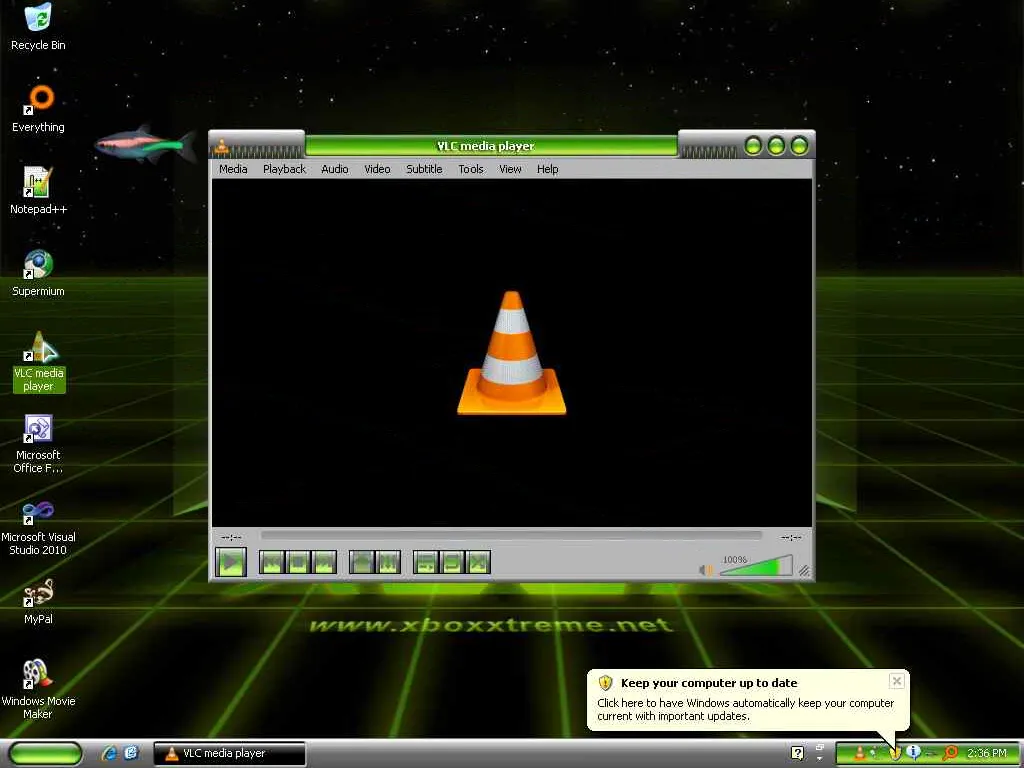Open the green Start button
Viewport: 1024px width, 768px height.
point(45,753)
